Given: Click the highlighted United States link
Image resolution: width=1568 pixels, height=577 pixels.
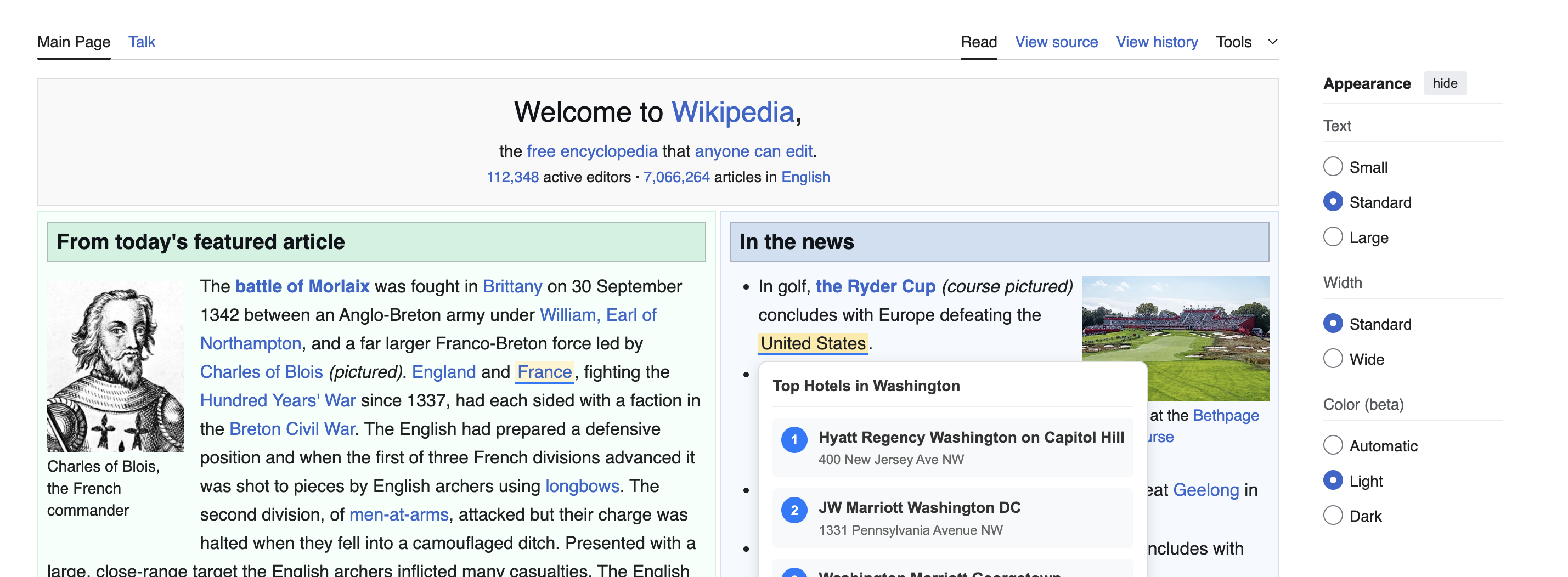Looking at the screenshot, I should pos(813,343).
